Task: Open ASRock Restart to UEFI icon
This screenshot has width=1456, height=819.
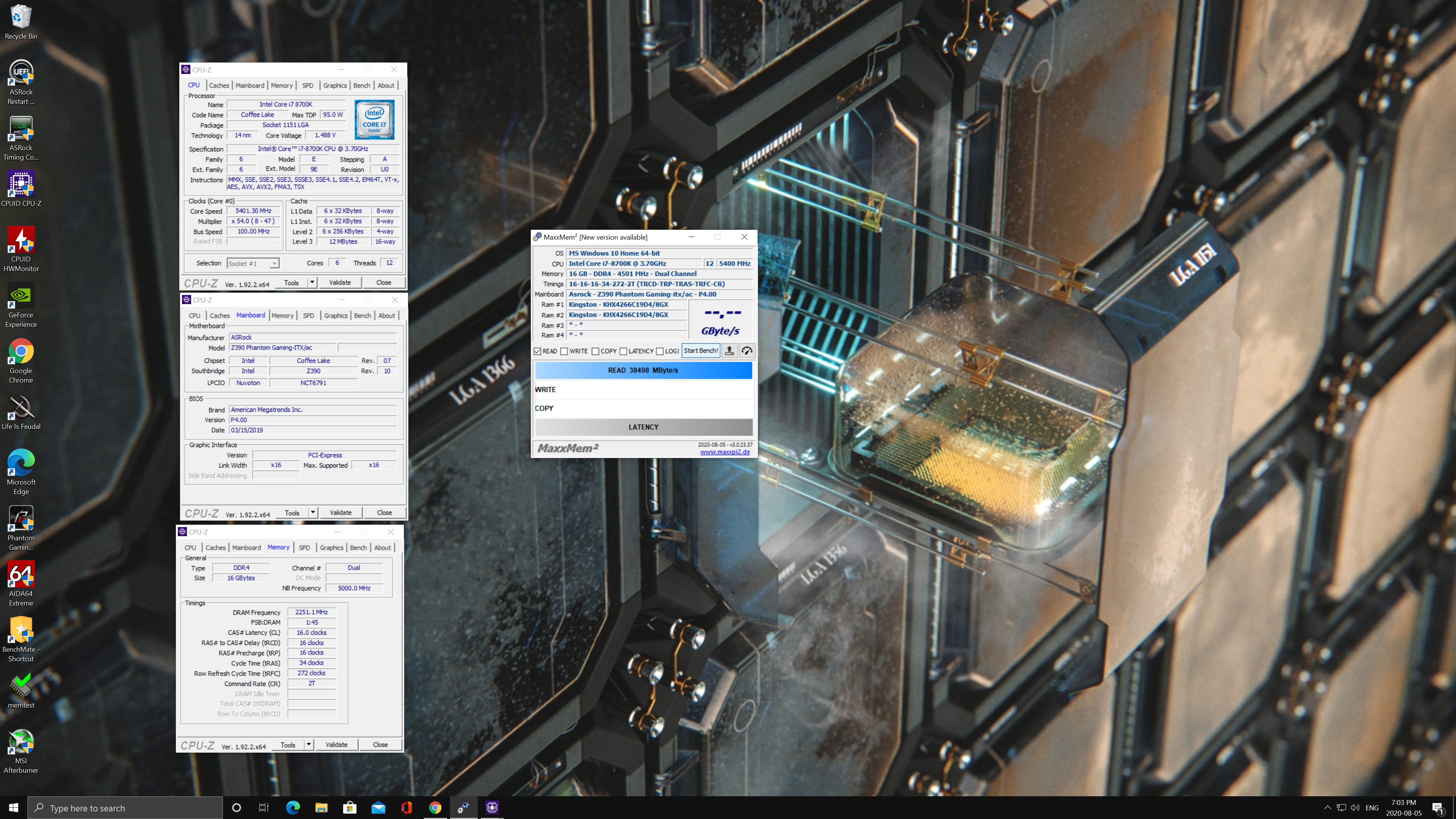Action: tap(20, 83)
